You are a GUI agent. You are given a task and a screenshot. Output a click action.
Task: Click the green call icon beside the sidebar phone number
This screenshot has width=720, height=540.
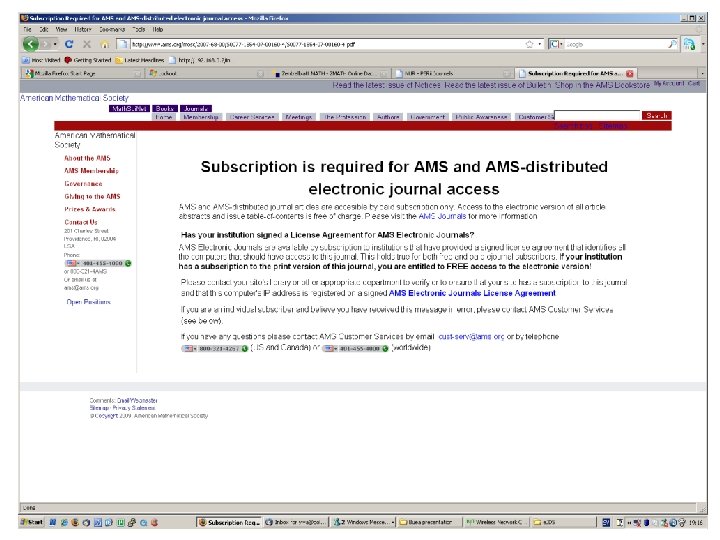128,263
